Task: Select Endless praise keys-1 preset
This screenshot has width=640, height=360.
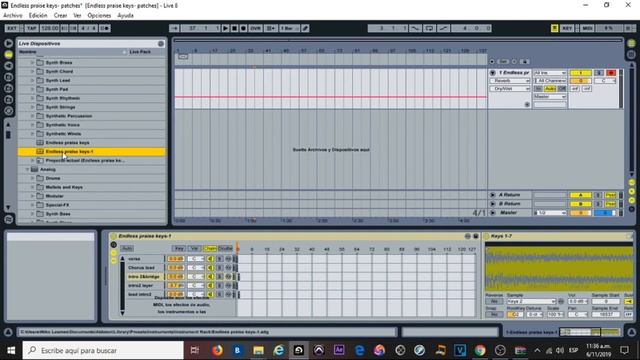Action: click(x=92, y=151)
